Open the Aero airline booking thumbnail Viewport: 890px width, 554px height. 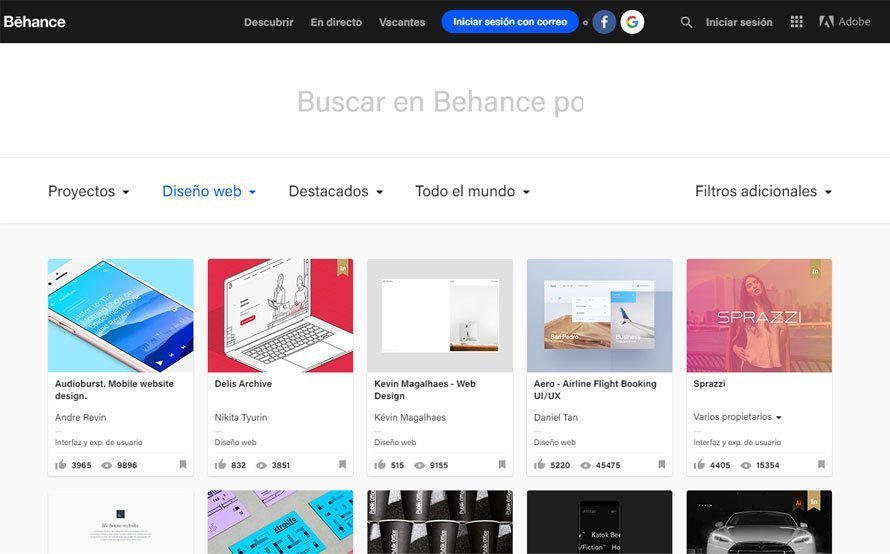pos(599,316)
